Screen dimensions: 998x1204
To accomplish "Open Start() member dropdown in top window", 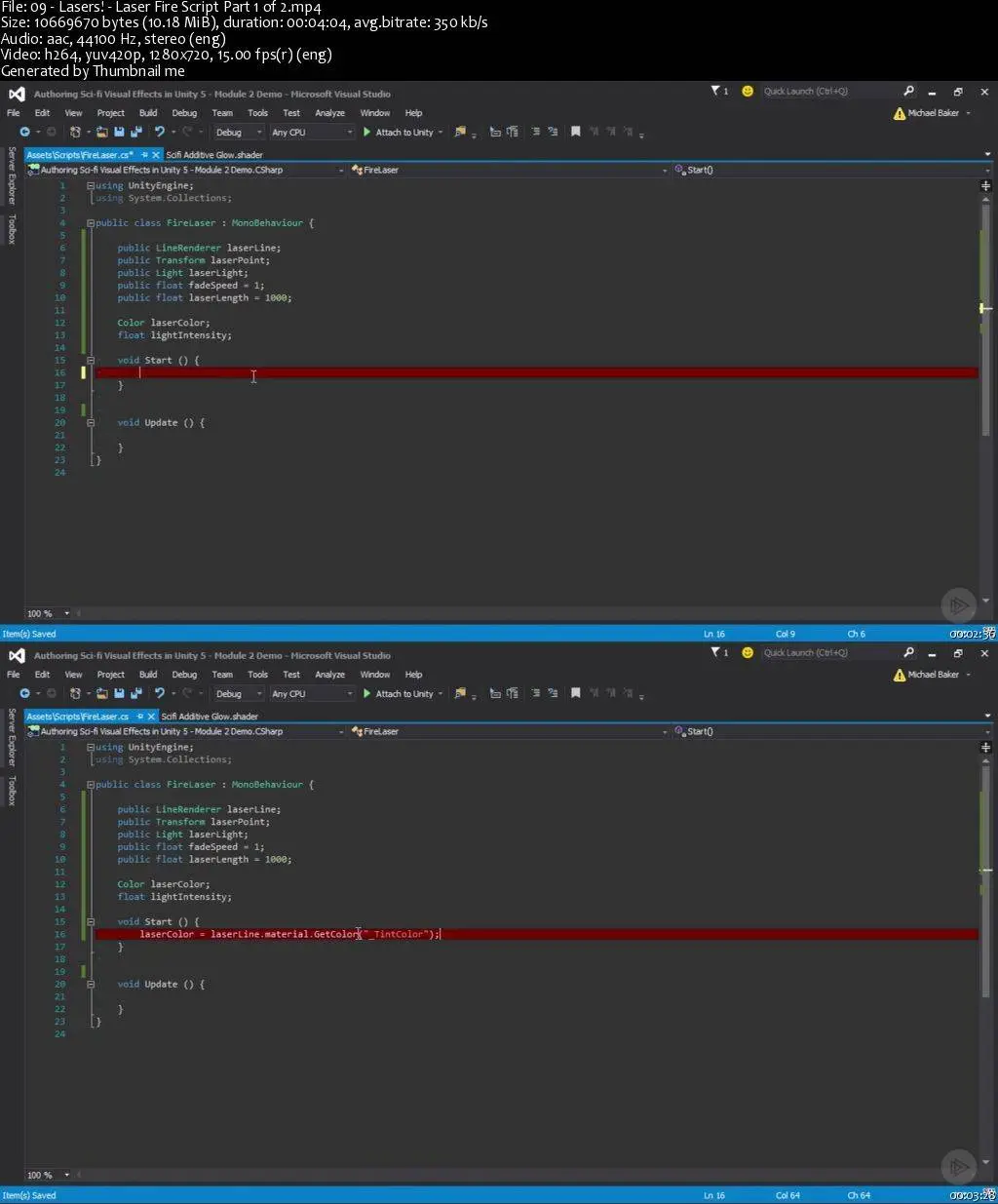I will (830, 170).
